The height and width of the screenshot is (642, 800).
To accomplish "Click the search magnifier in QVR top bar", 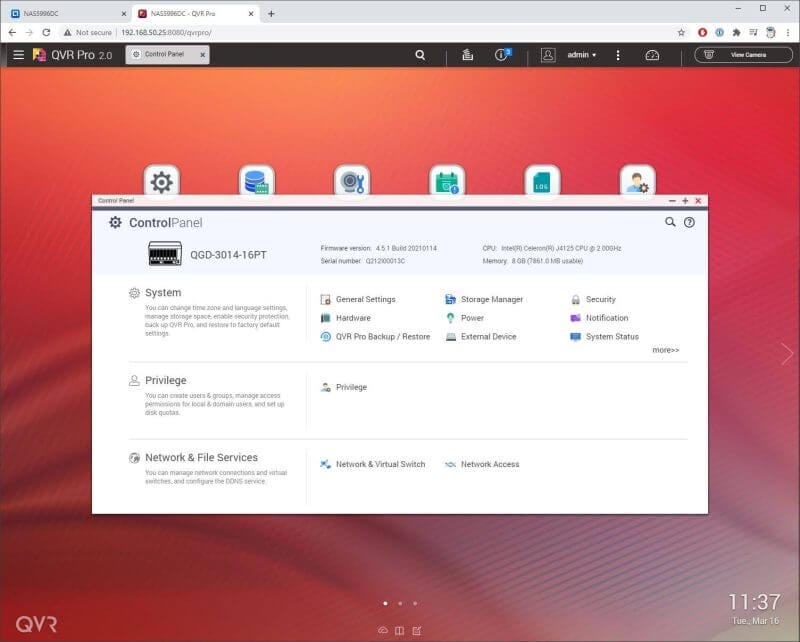I will [420, 55].
